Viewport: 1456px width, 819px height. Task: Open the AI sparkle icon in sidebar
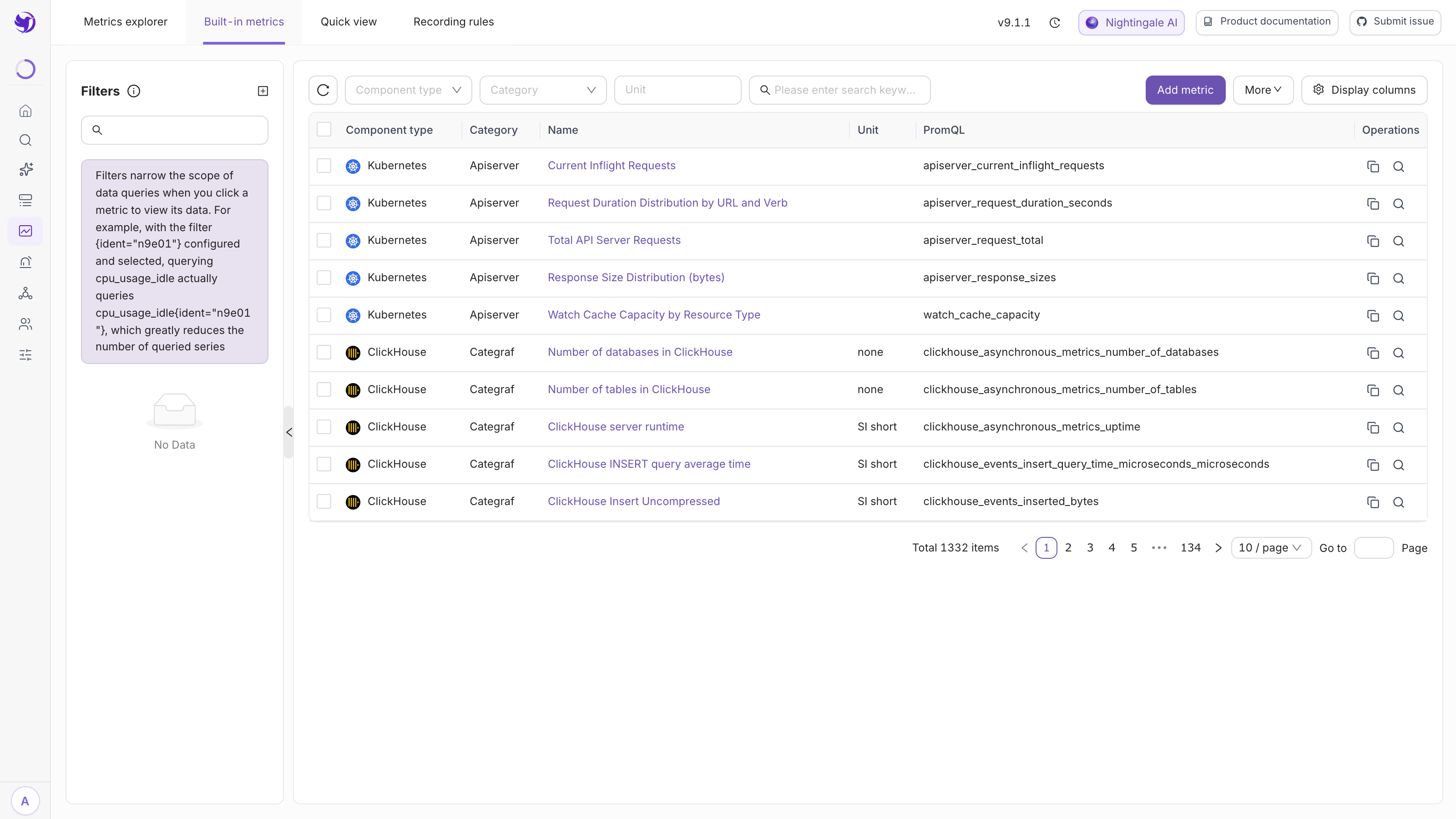pos(25,170)
